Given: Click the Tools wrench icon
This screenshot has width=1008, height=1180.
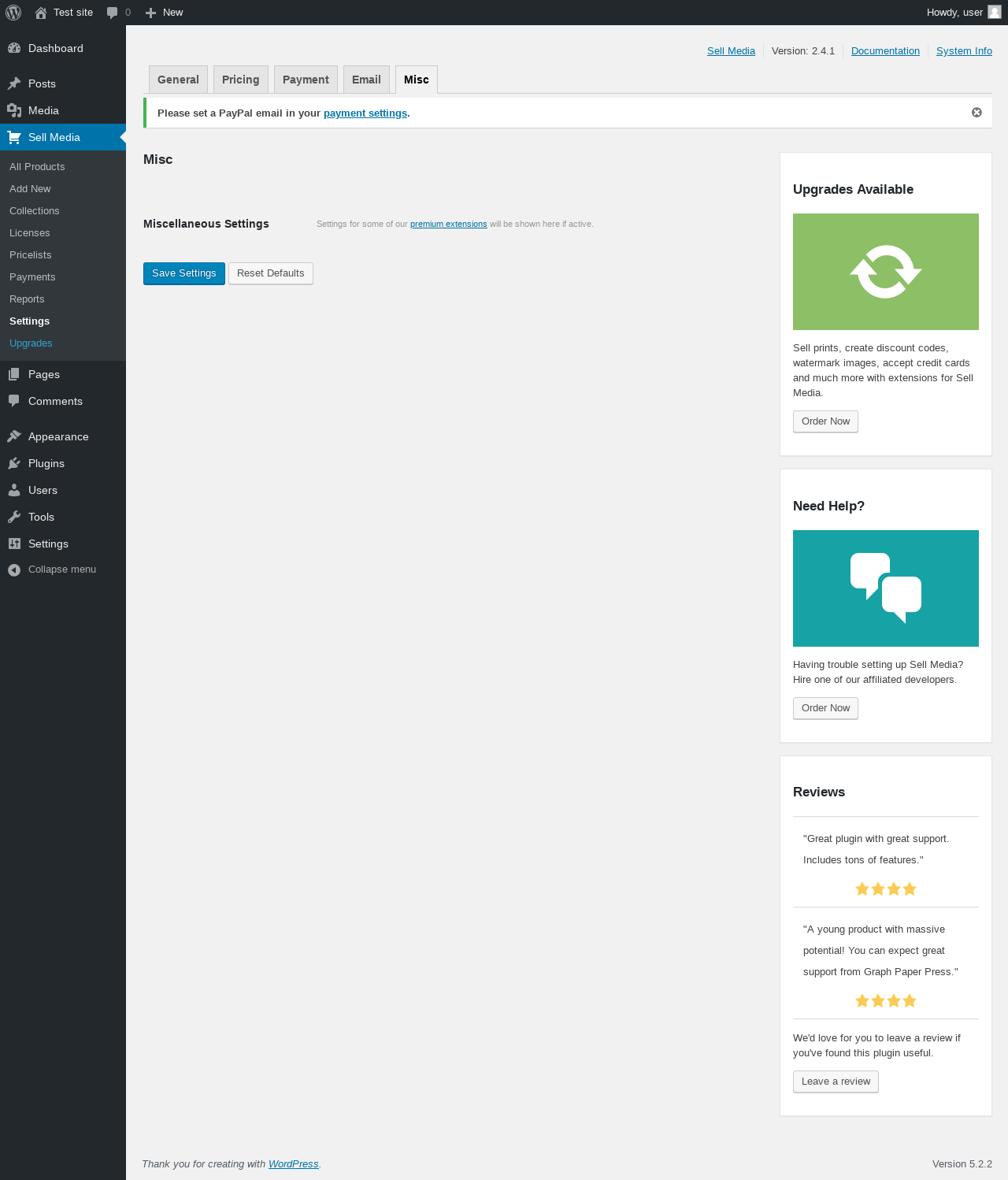Looking at the screenshot, I should (x=14, y=517).
